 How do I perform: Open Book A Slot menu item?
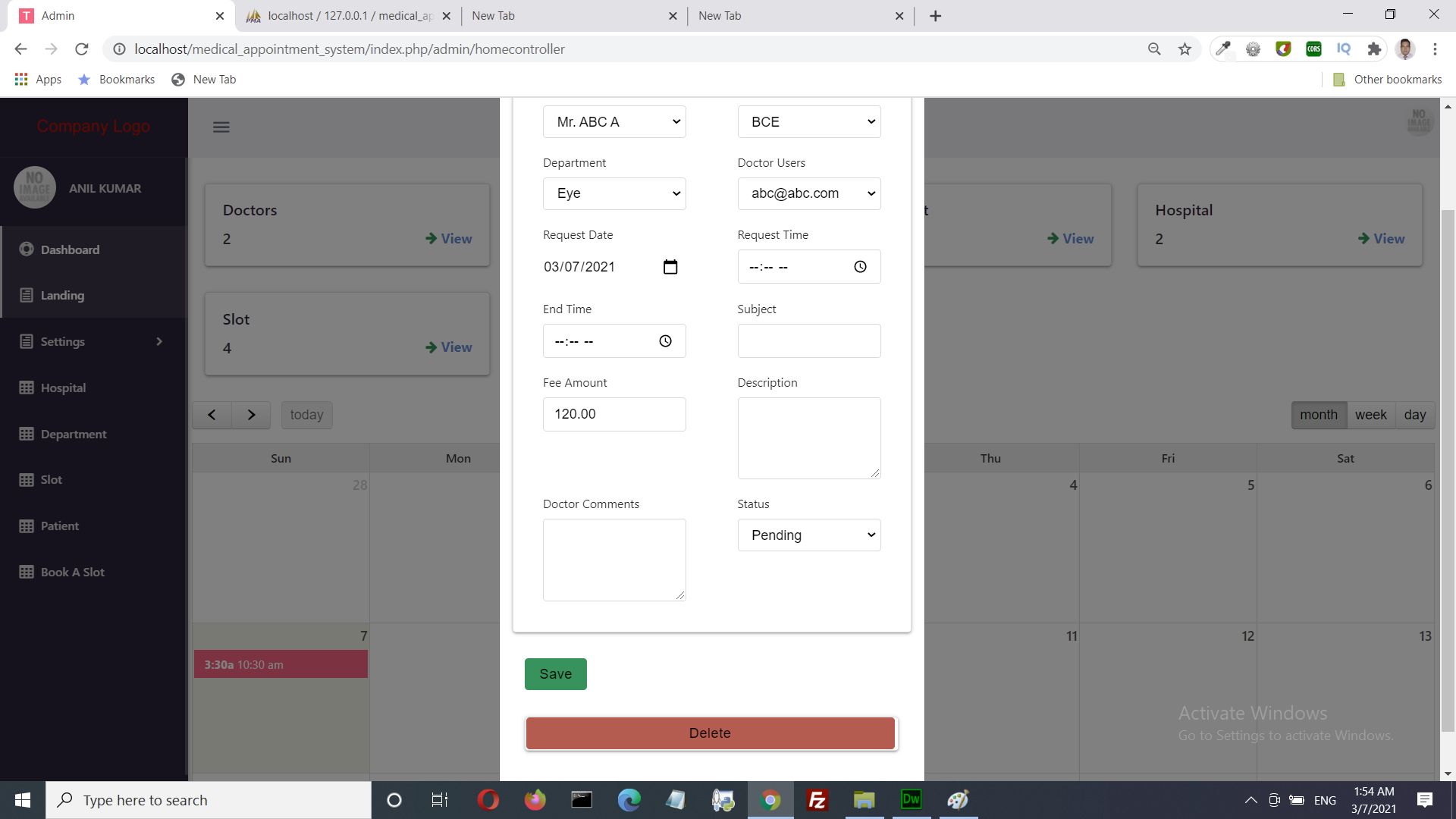click(72, 572)
